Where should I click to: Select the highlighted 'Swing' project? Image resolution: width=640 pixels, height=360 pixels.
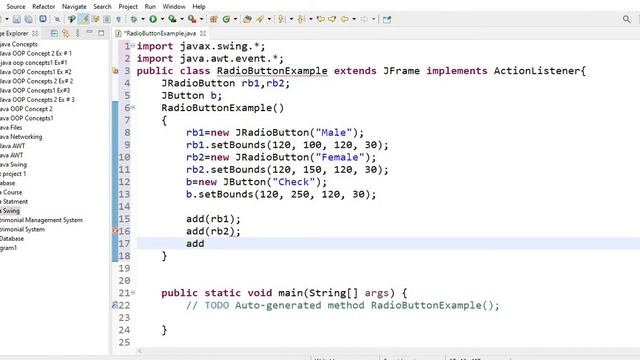click(x=10, y=211)
